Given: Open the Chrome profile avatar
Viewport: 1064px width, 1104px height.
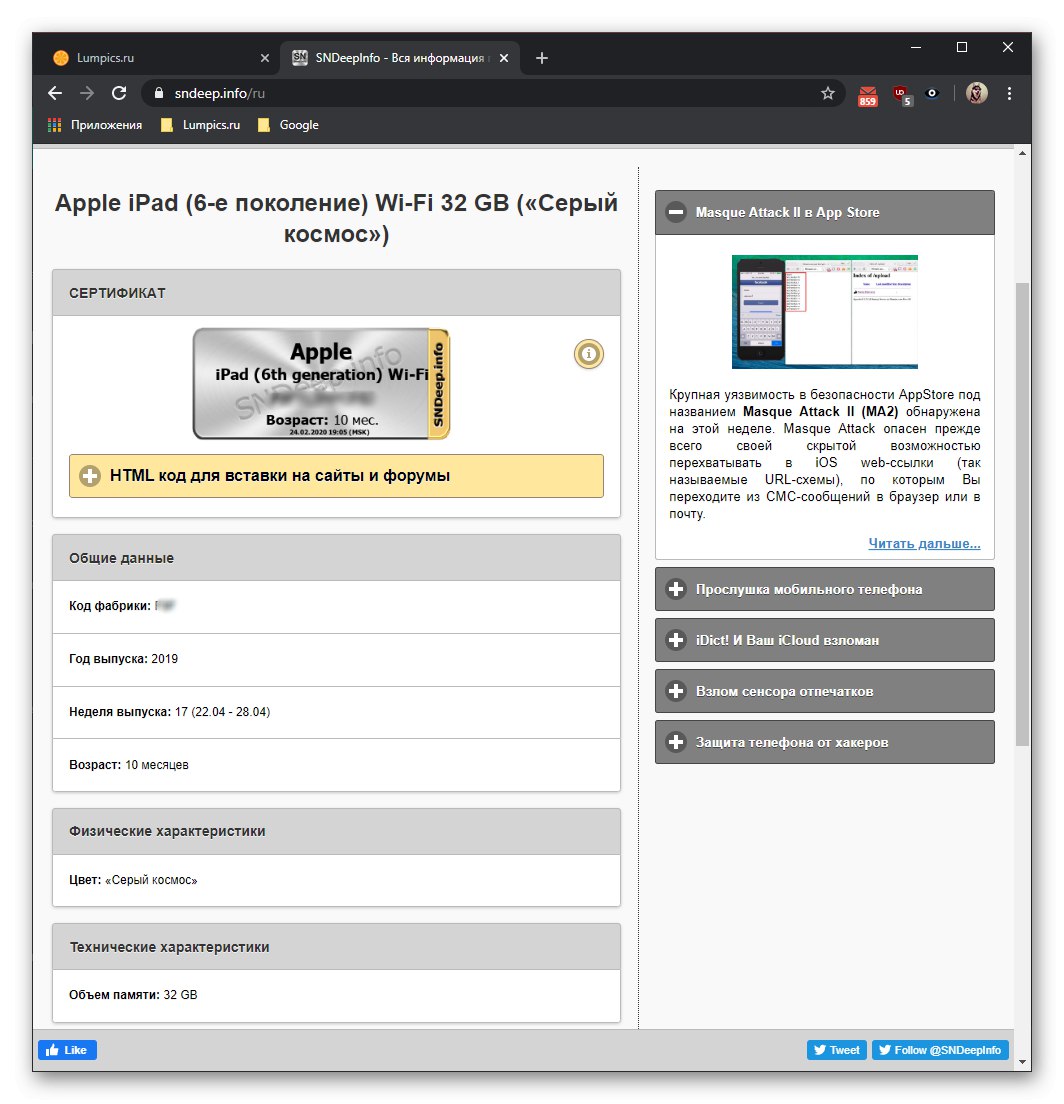Looking at the screenshot, I should pyautogui.click(x=976, y=93).
